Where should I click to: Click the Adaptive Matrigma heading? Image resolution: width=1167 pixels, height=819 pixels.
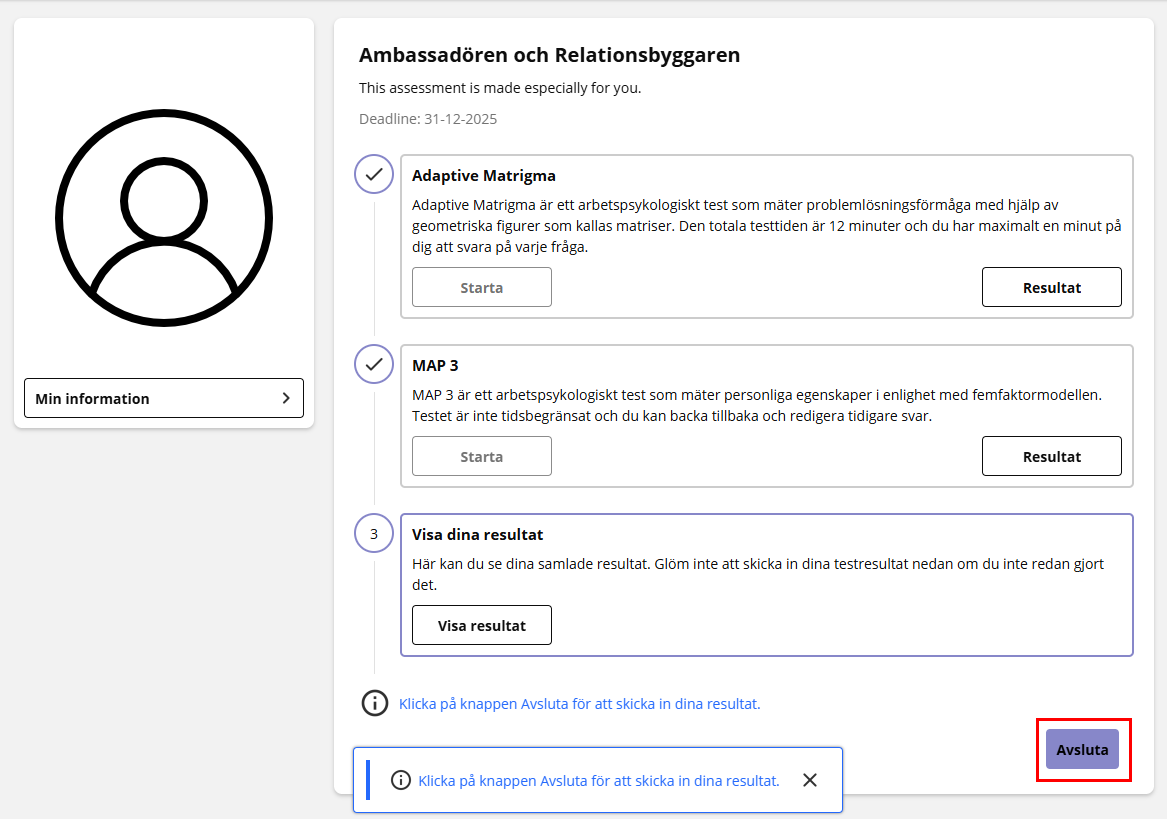pyautogui.click(x=483, y=175)
